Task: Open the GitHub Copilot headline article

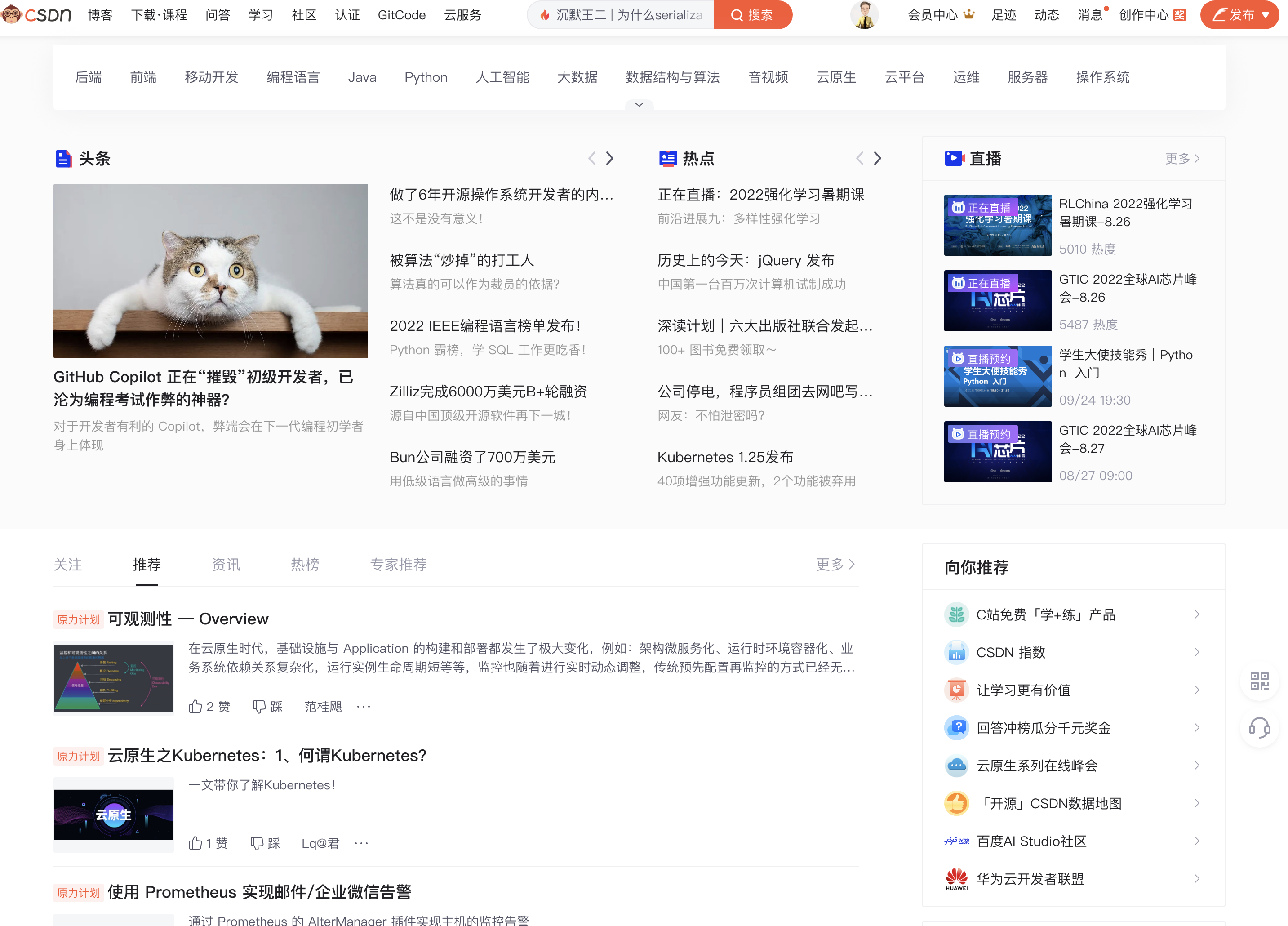Action: 203,388
